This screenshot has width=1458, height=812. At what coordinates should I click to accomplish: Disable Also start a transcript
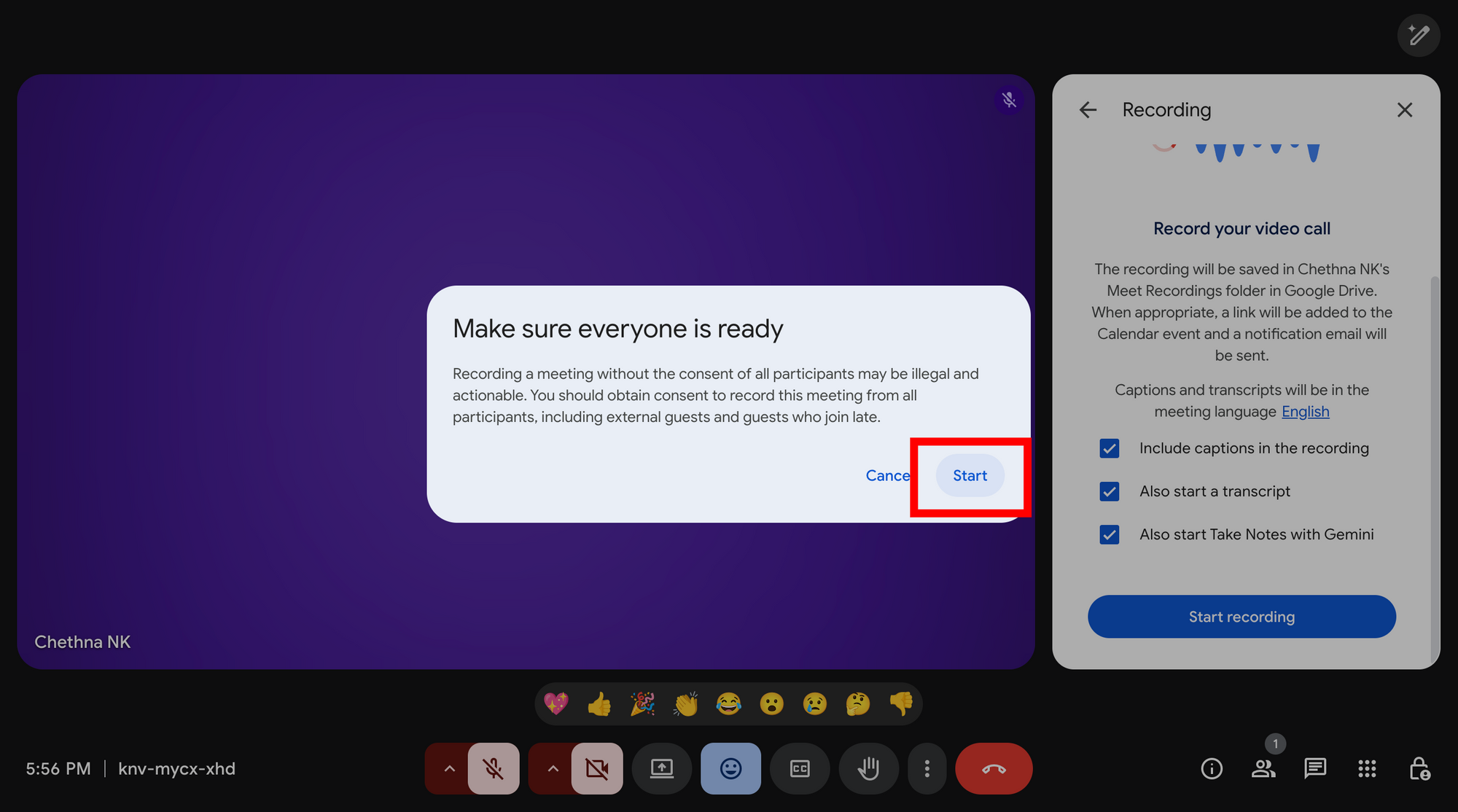[x=1109, y=491]
